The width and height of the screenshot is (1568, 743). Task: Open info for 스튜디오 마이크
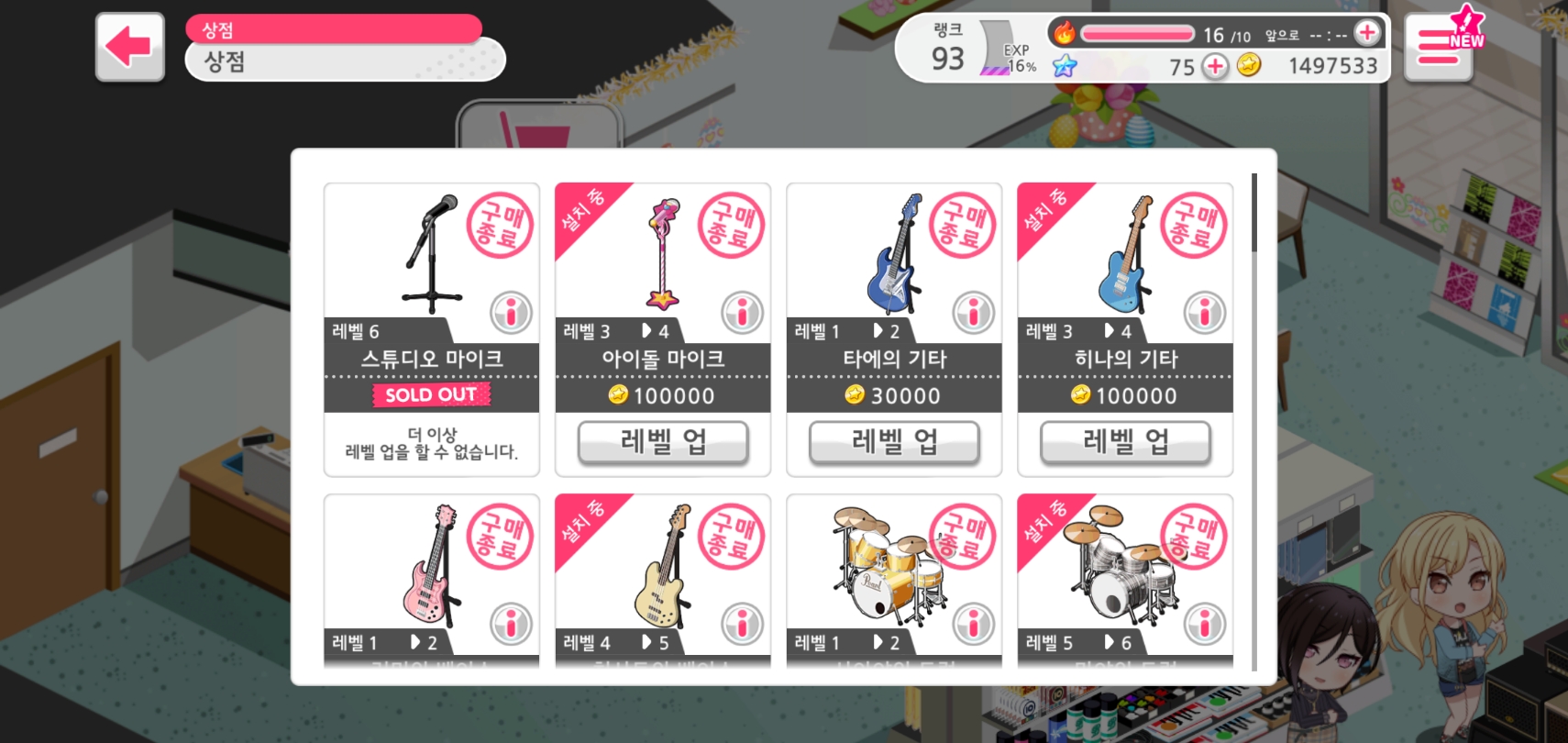click(x=511, y=312)
